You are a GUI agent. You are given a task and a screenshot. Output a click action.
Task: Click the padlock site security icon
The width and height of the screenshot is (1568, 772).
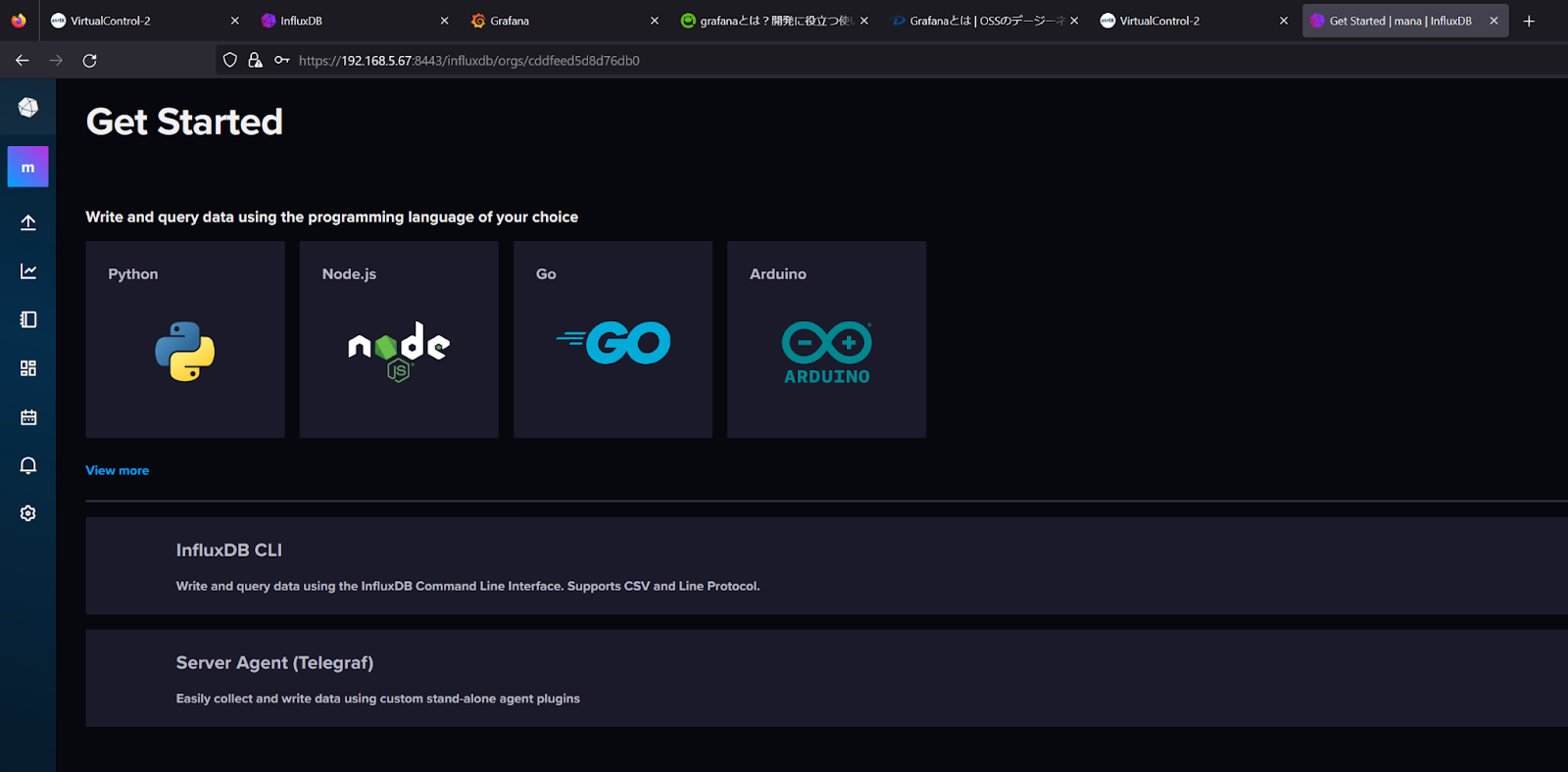[x=255, y=61]
